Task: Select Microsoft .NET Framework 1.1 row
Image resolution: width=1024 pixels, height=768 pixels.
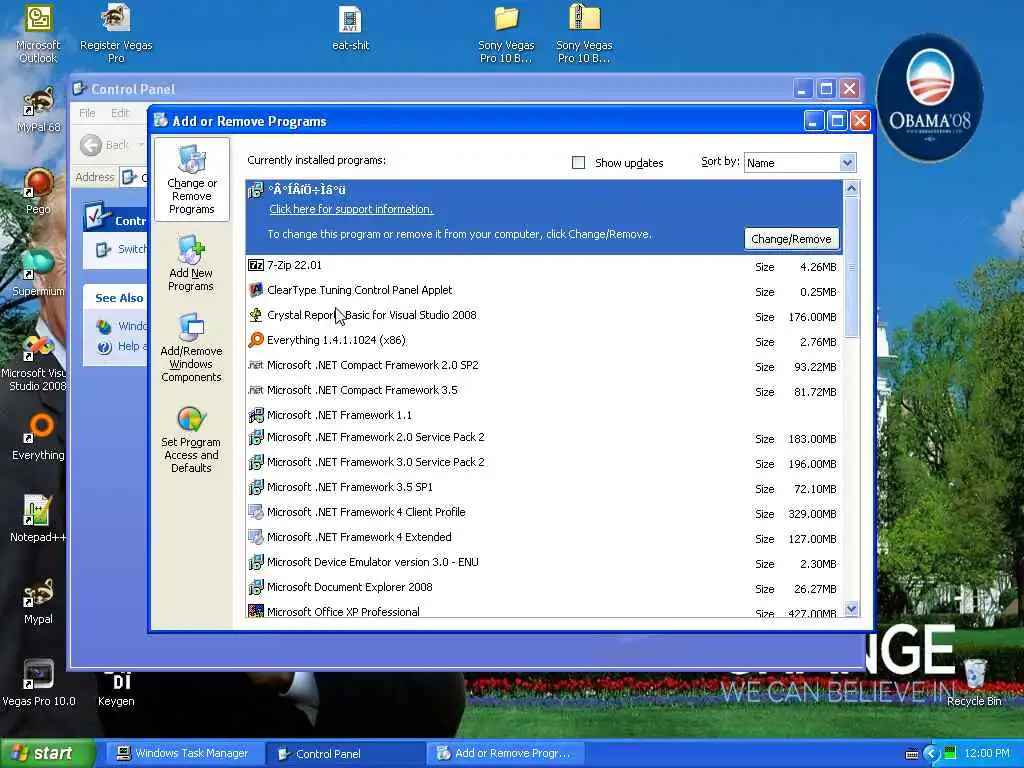Action: click(544, 415)
